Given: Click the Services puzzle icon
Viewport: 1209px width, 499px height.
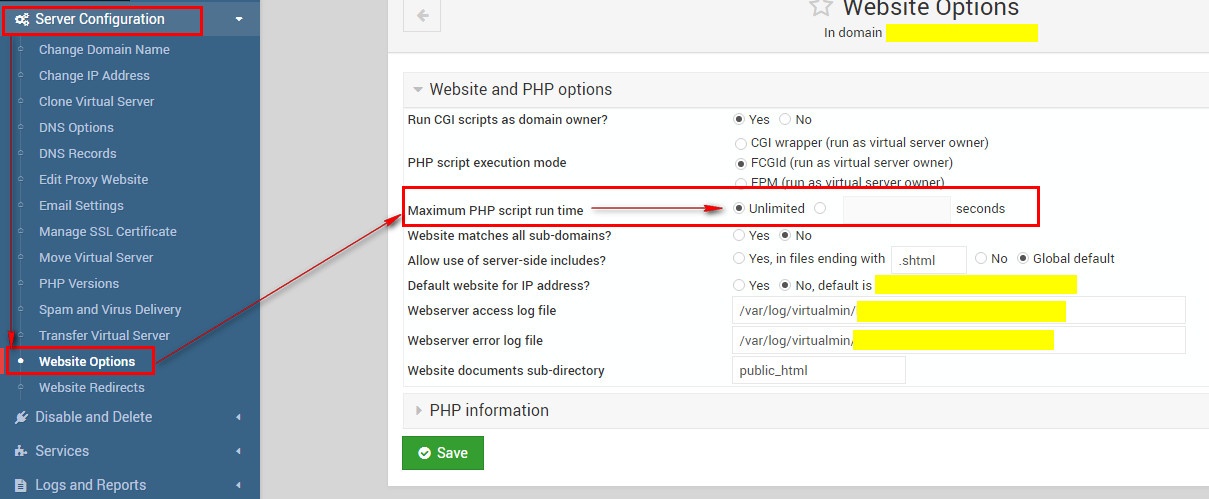Looking at the screenshot, I should pyautogui.click(x=21, y=451).
